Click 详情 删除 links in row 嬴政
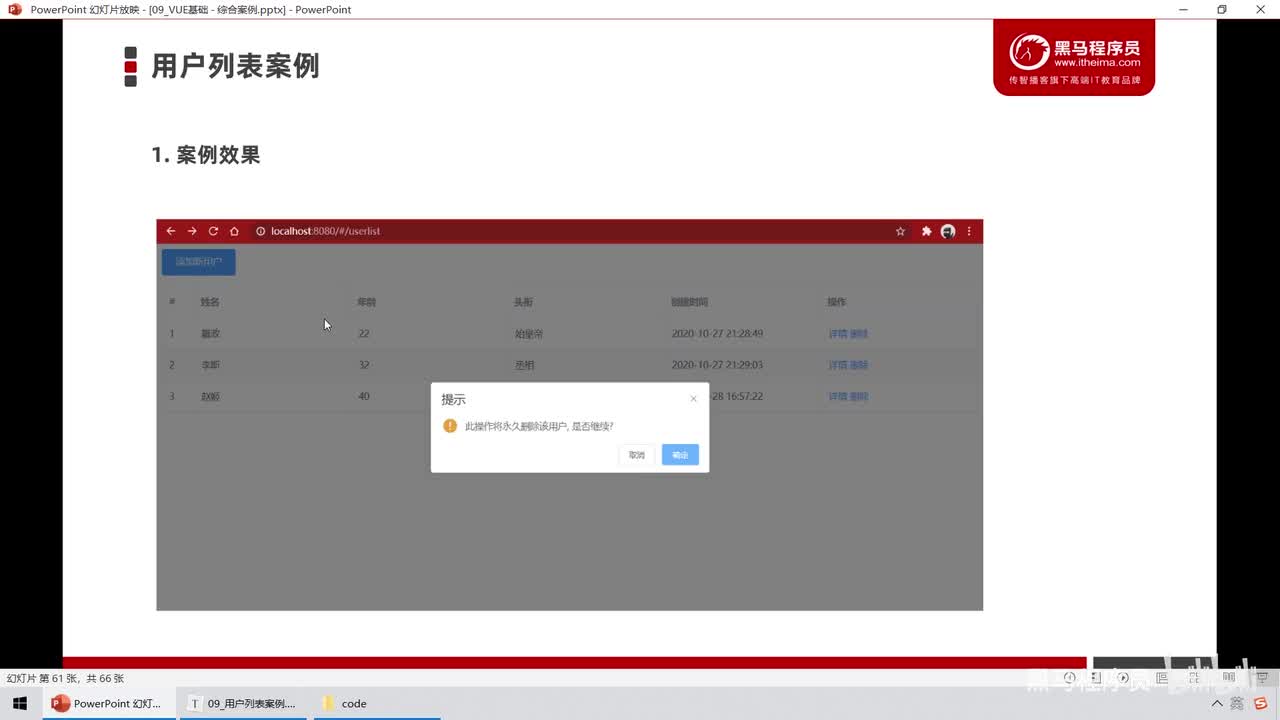This screenshot has width=1280, height=720. pyautogui.click(x=848, y=334)
